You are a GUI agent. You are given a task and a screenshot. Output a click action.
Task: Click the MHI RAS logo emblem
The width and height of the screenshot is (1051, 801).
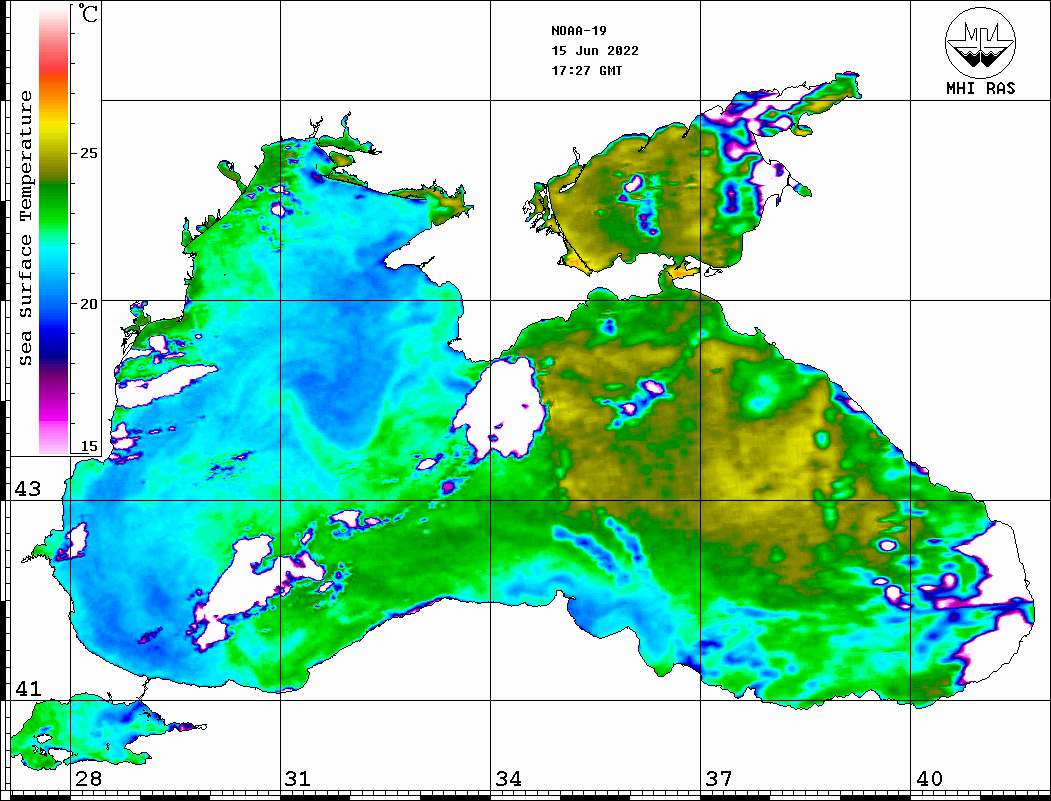click(x=981, y=42)
